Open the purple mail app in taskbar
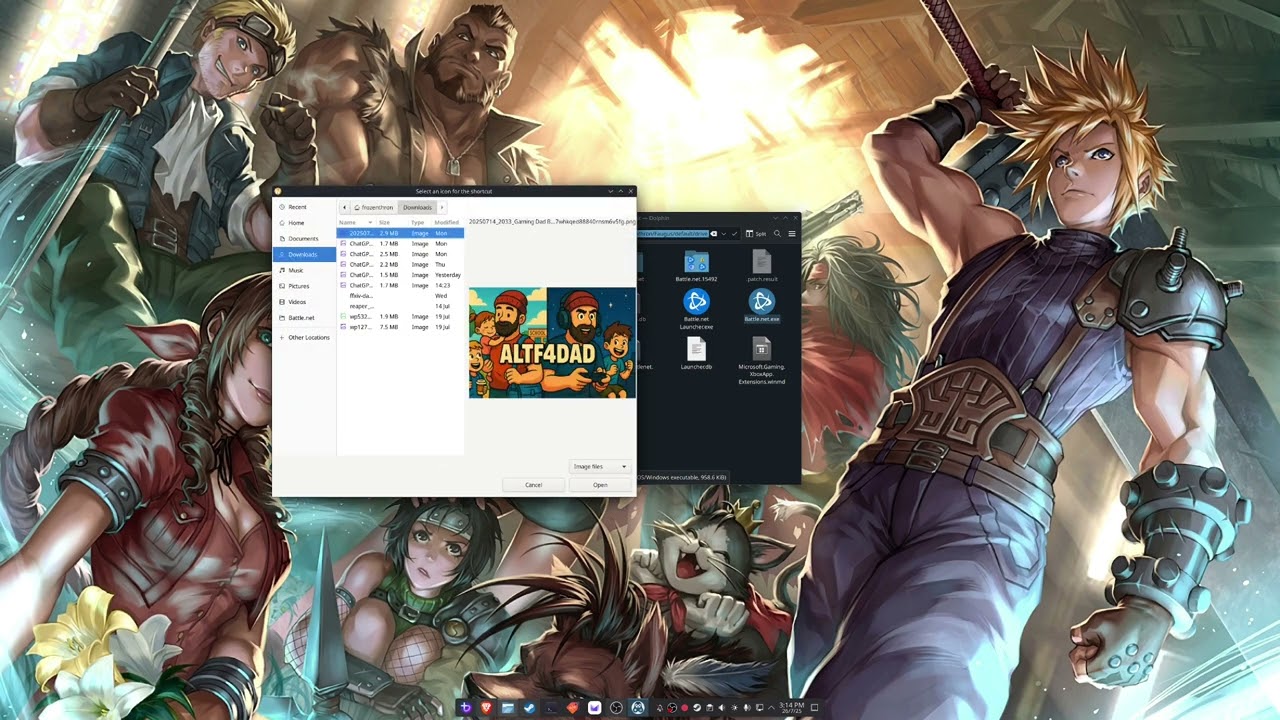 point(595,707)
